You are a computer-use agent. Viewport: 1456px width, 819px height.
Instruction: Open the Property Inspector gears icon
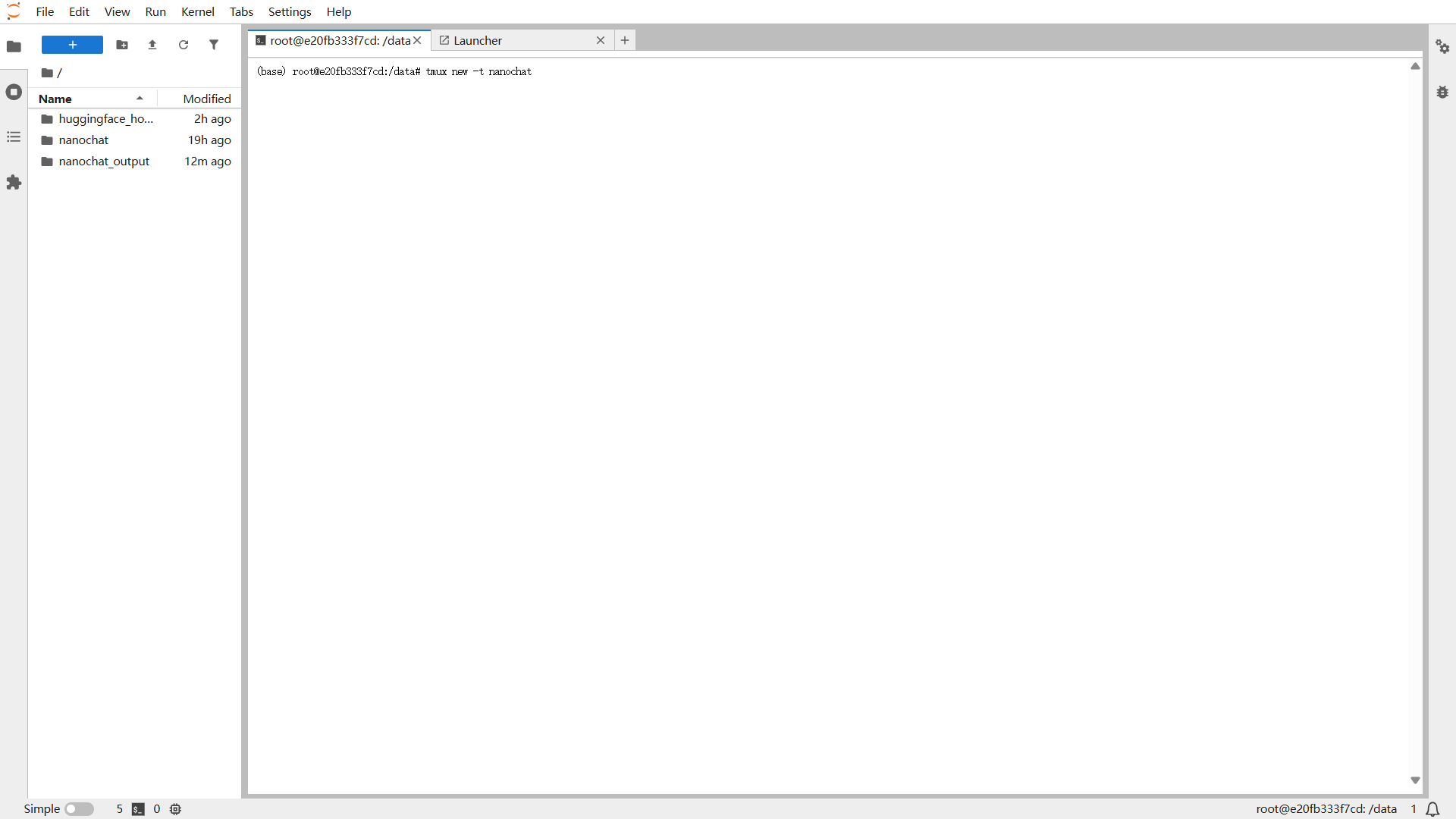1442,46
